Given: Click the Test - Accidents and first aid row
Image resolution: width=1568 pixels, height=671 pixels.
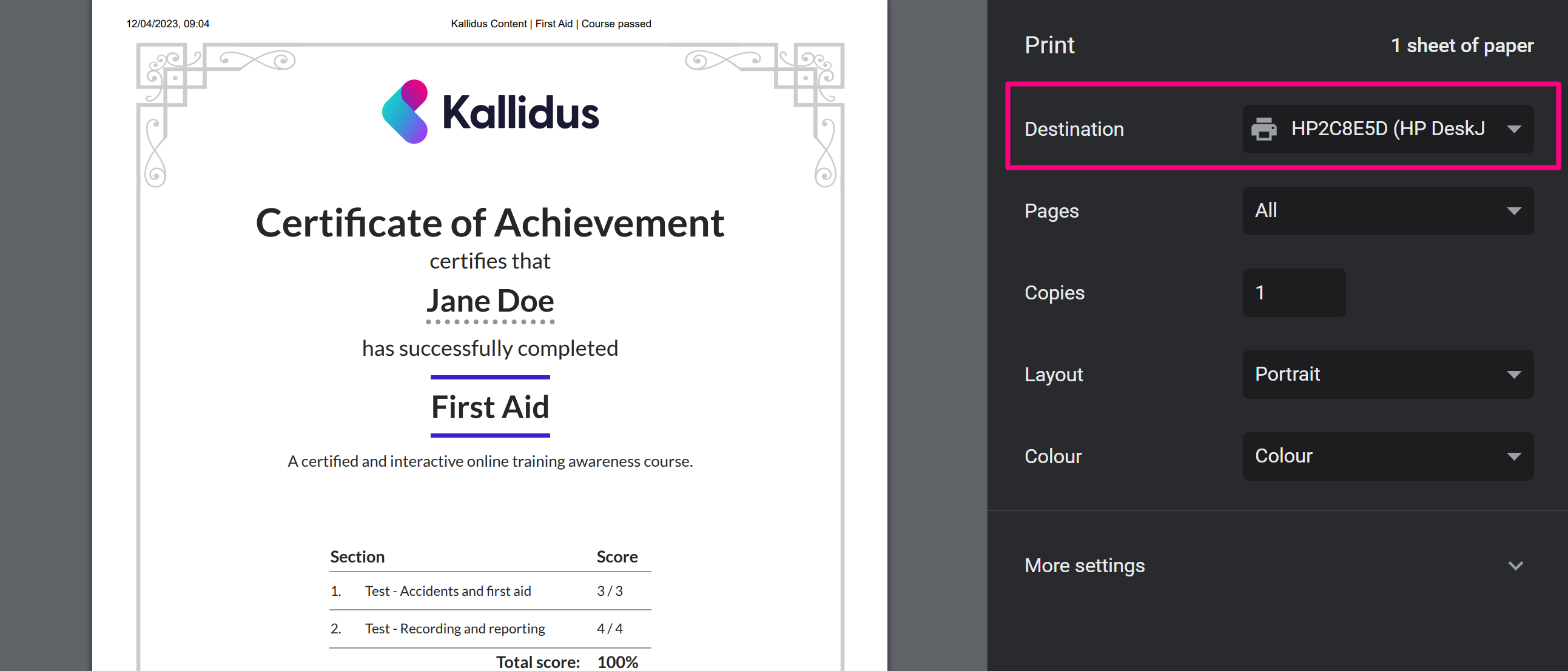Looking at the screenshot, I should click(x=448, y=591).
